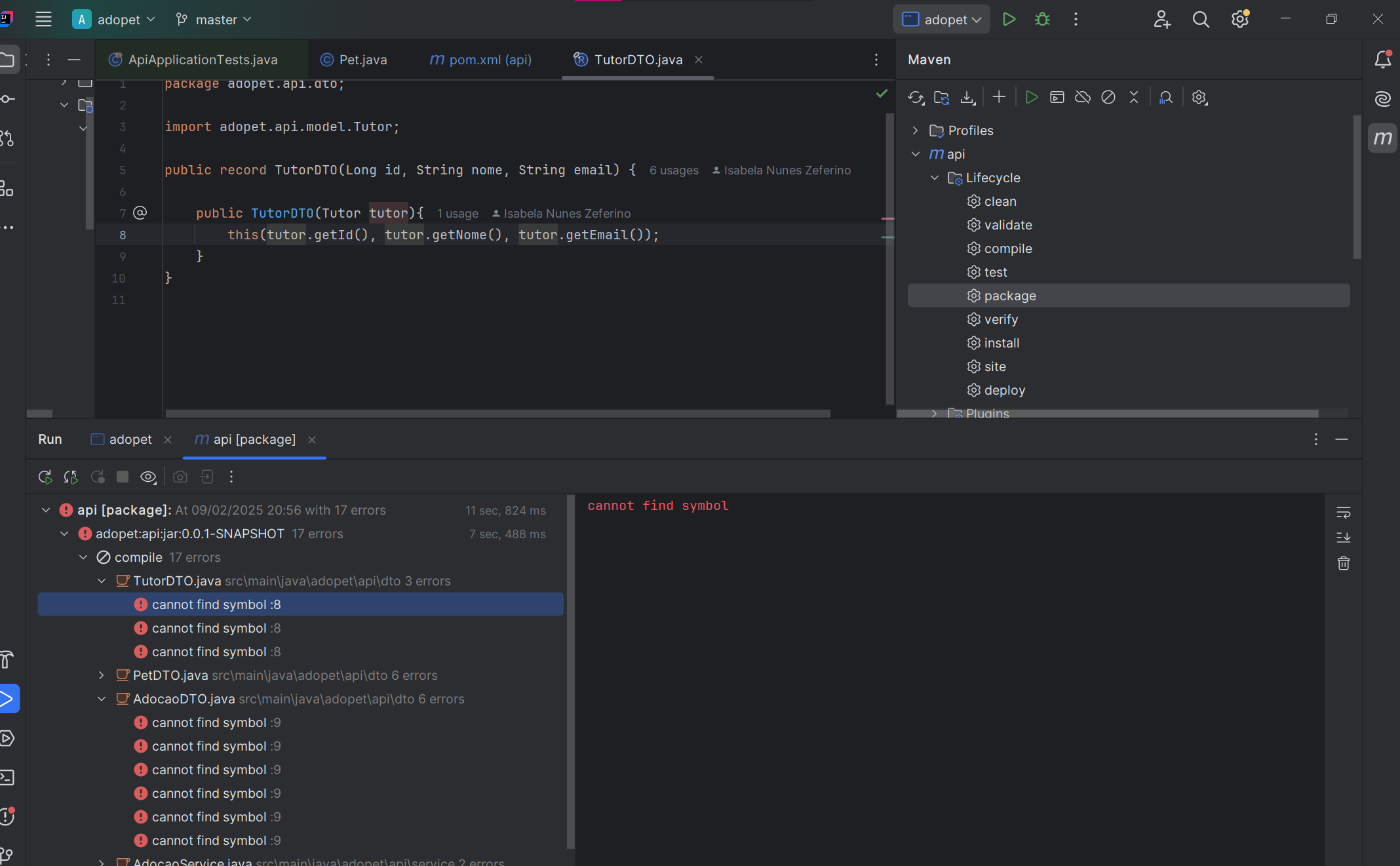Collapse api module node in Maven
Screen dimensions: 1400x866
click(916, 154)
